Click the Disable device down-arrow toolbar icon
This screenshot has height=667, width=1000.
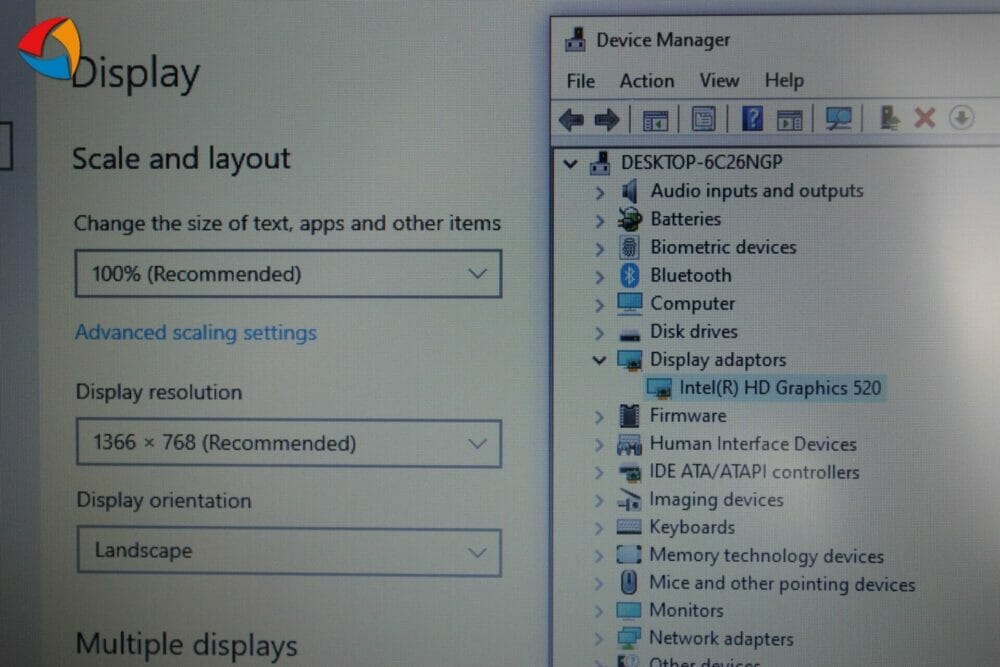tap(961, 118)
